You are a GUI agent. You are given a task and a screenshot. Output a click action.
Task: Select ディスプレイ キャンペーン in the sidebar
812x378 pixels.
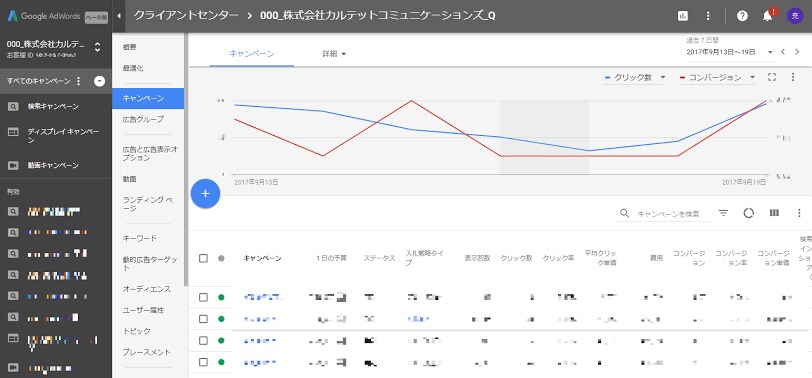(63, 136)
